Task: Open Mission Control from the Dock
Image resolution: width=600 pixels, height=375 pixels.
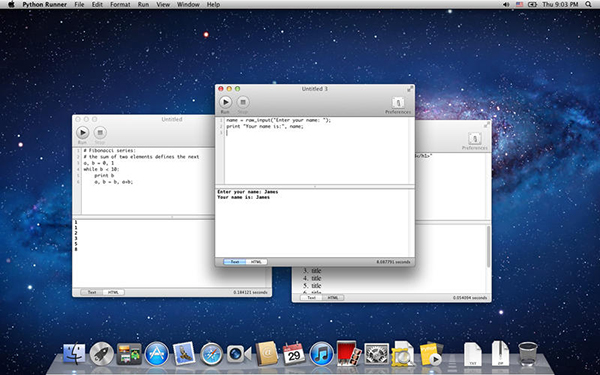Action: 129,353
